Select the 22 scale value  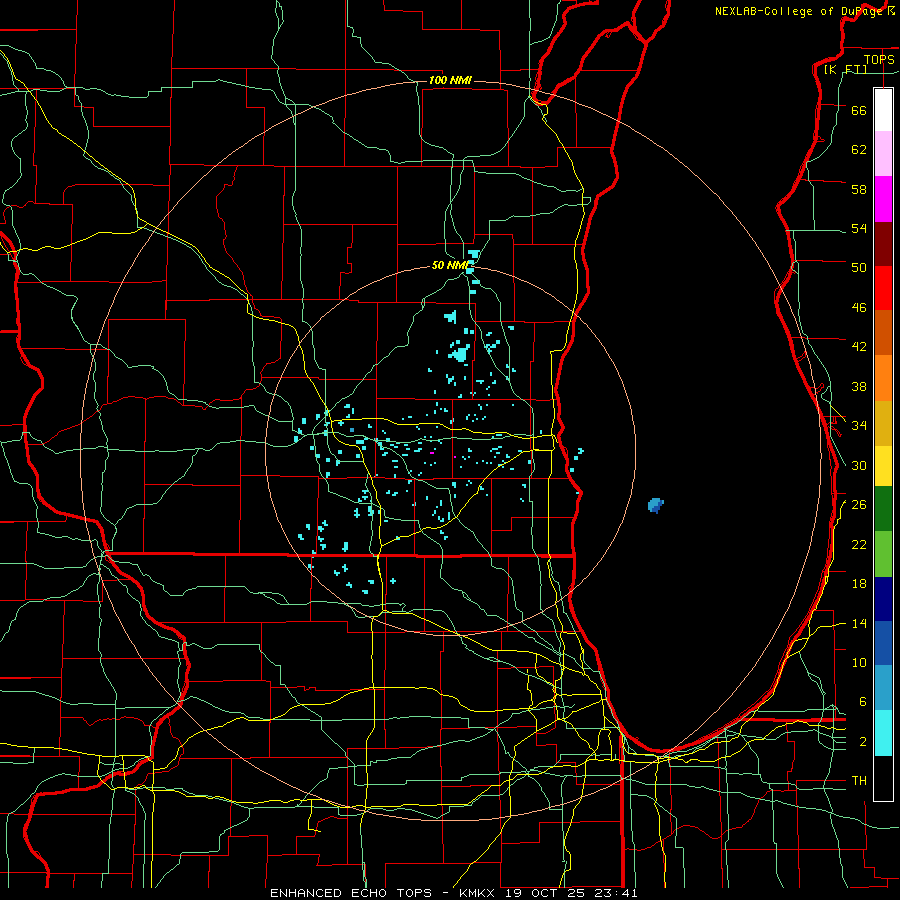pos(859,544)
